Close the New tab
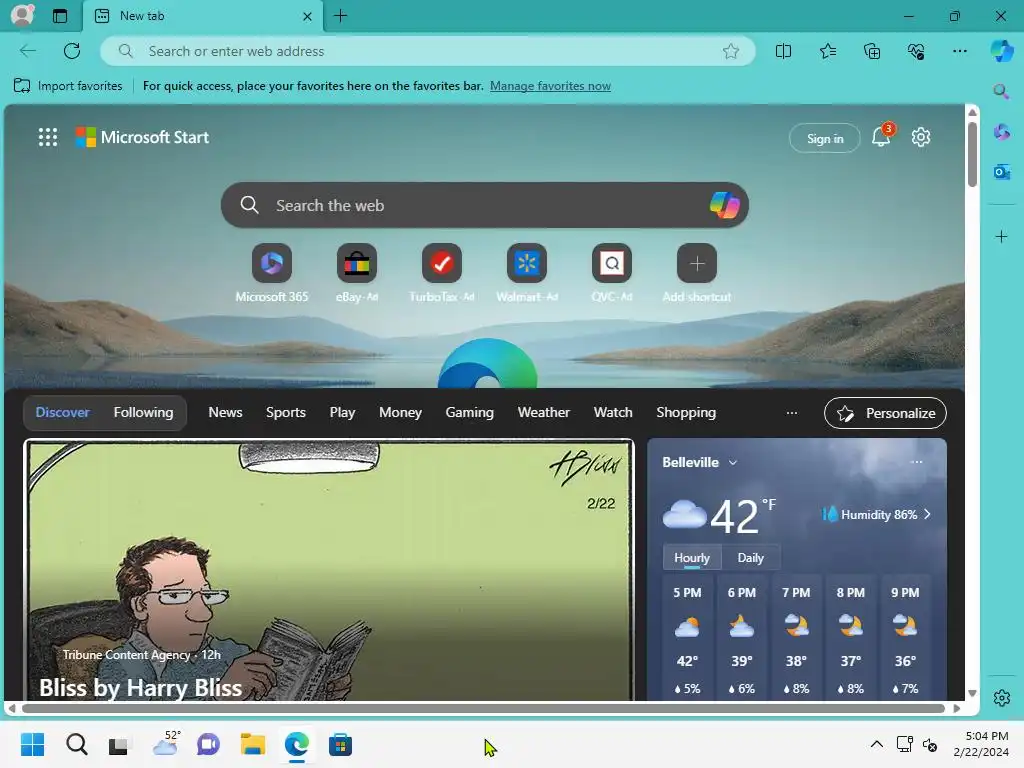The width and height of the screenshot is (1024, 768). [x=307, y=16]
